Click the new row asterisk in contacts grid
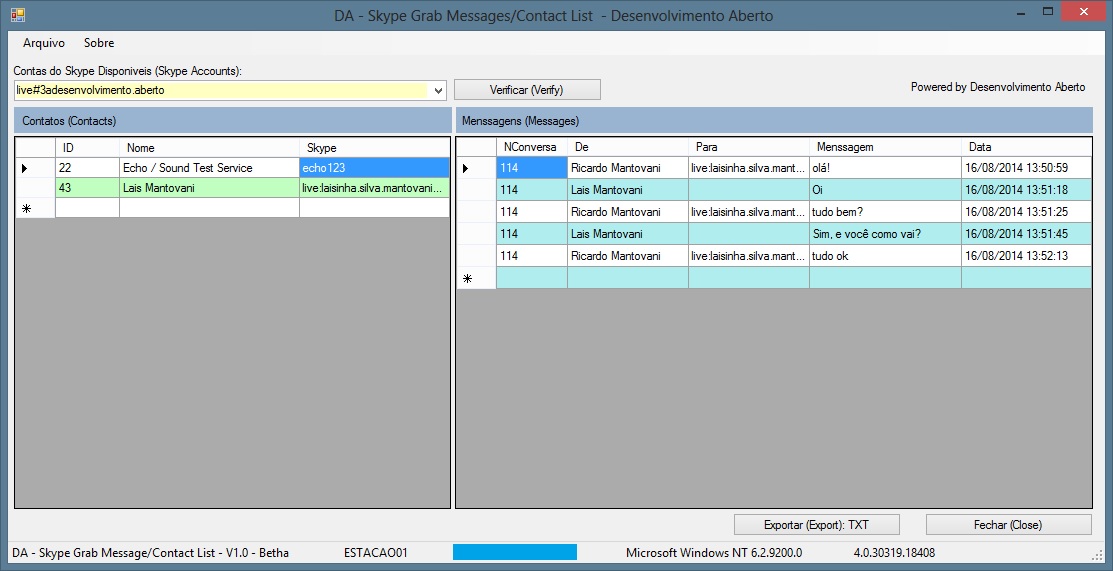The width and height of the screenshot is (1113, 571). pos(25,208)
